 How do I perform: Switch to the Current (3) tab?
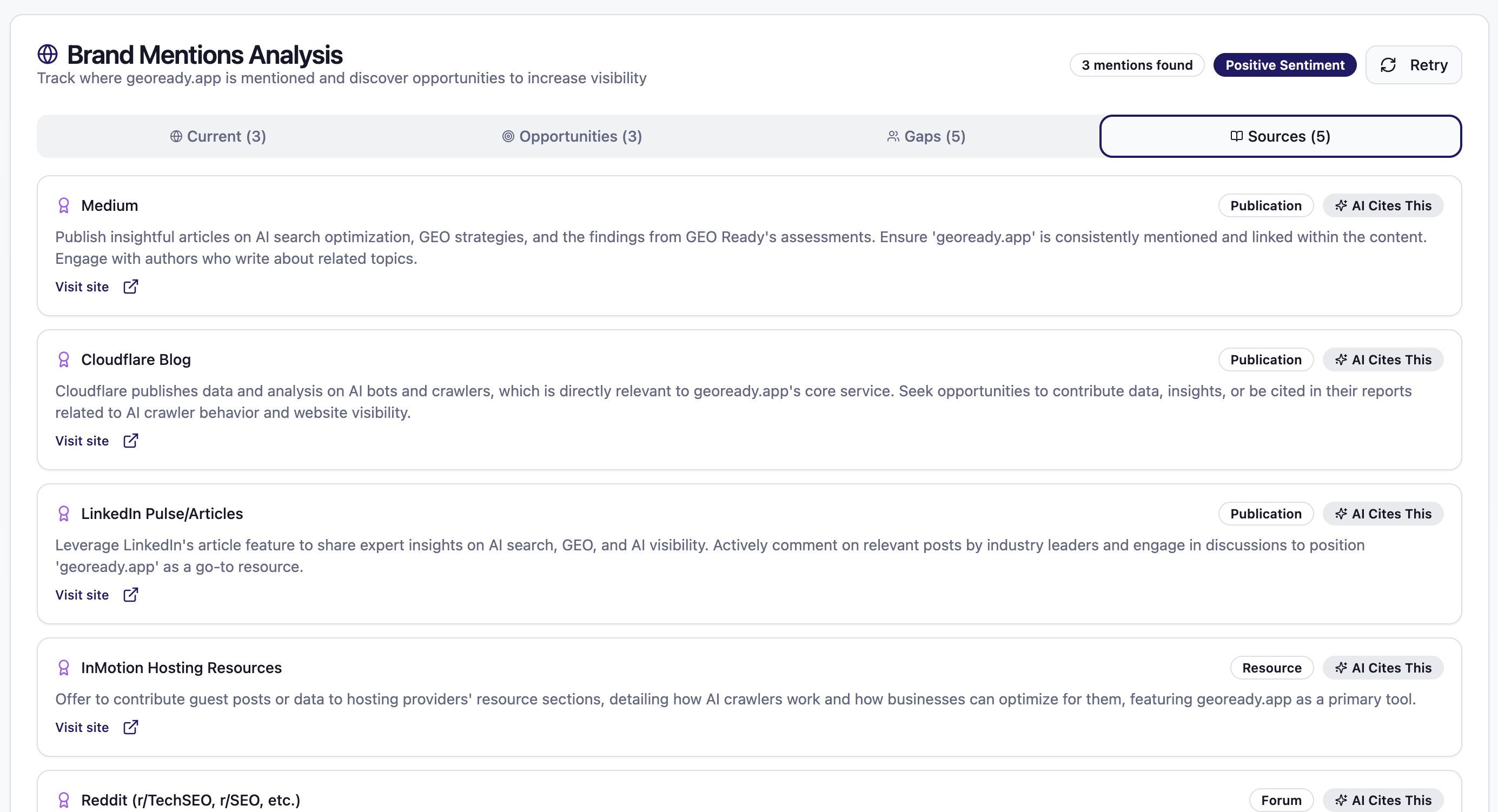(218, 137)
